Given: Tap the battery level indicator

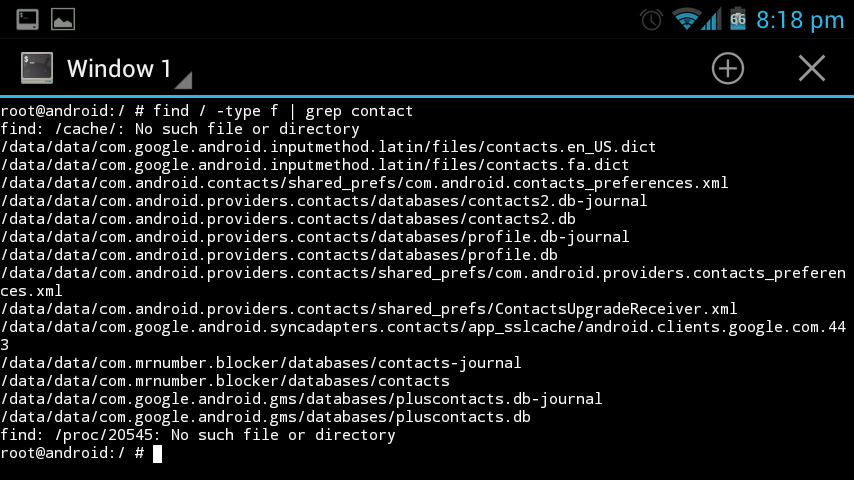Looking at the screenshot, I should pos(739,19).
